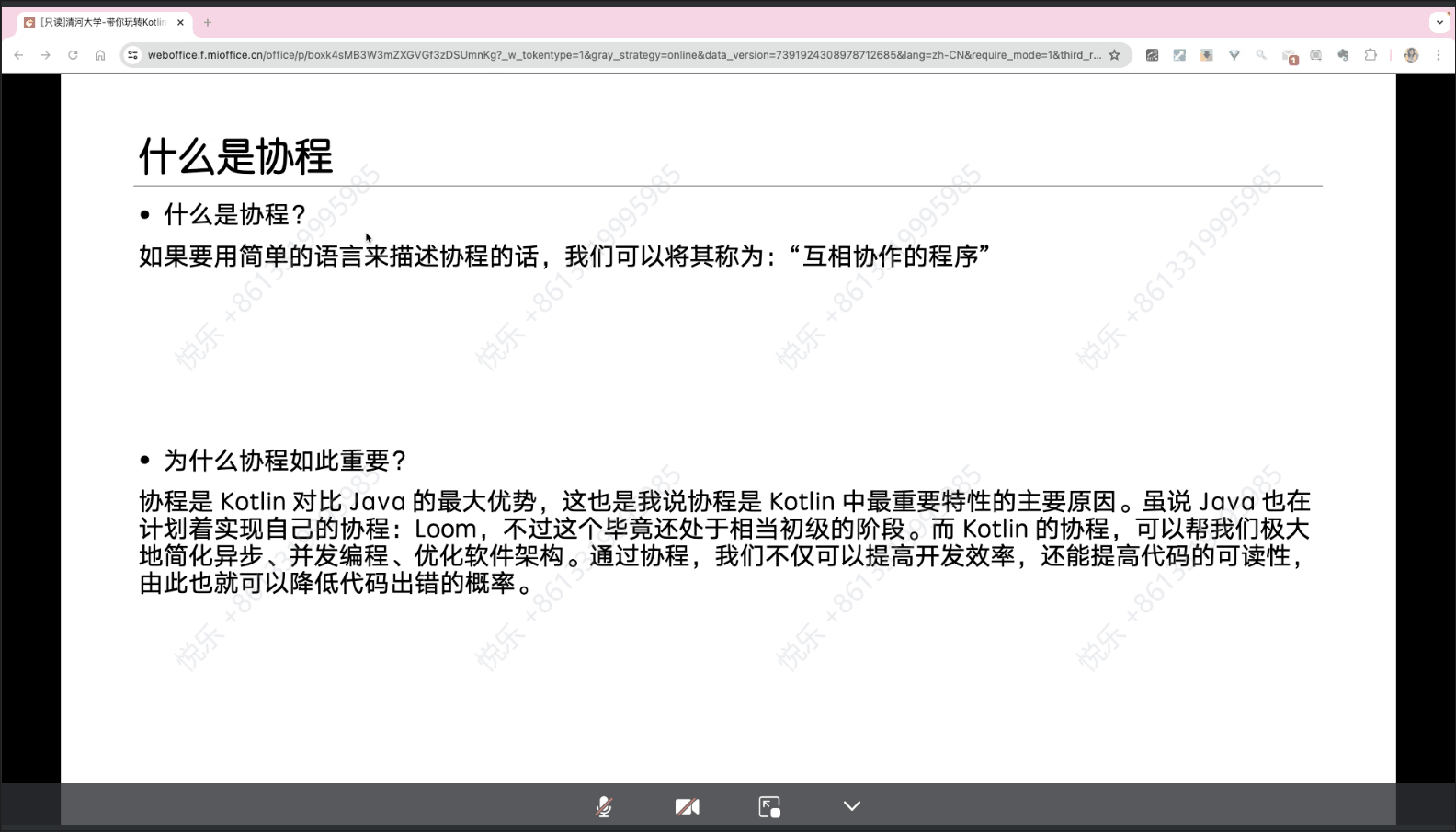The width and height of the screenshot is (1456, 832).
Task: Toggle the disabled camera
Action: (x=687, y=806)
